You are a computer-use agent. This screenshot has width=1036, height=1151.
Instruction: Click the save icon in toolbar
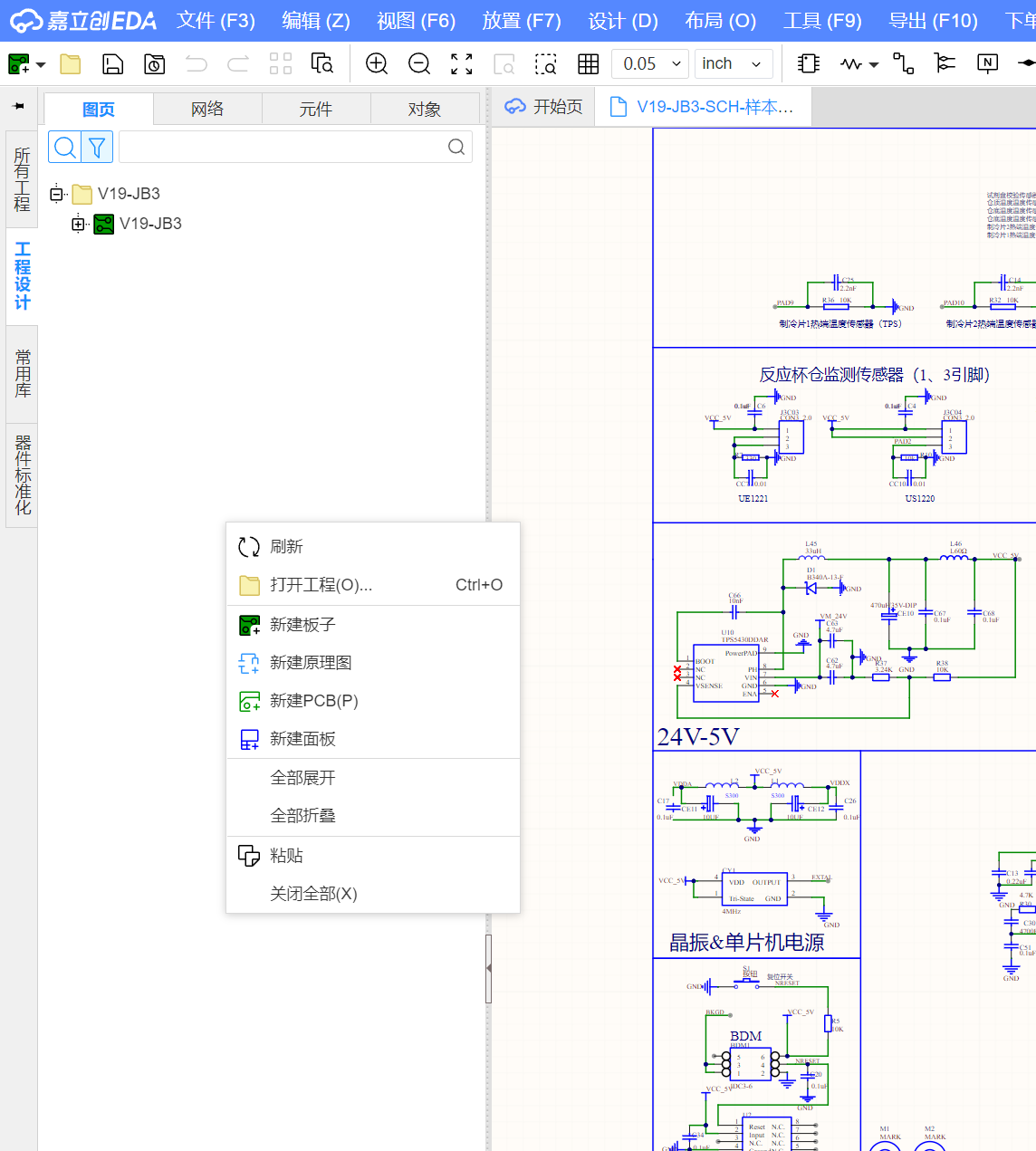click(x=112, y=63)
